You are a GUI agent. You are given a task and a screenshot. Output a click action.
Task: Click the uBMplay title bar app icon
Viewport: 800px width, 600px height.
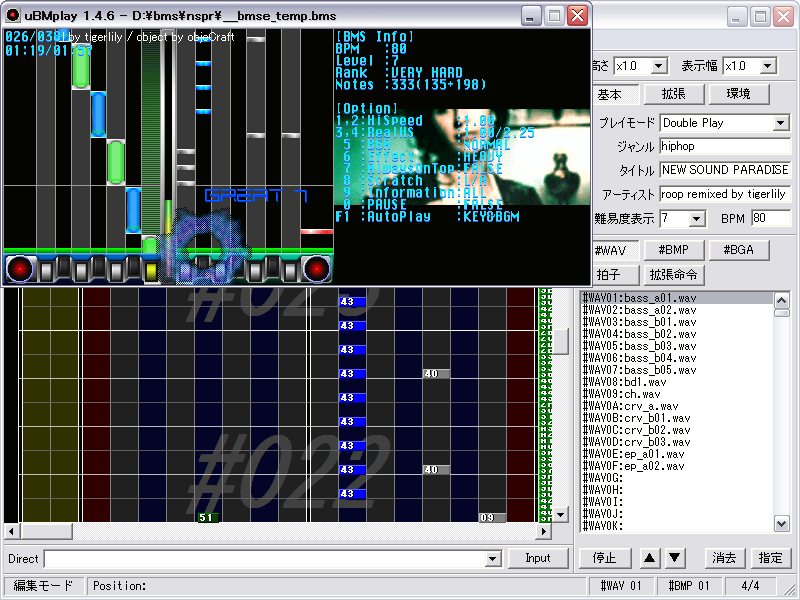[x=13, y=16]
